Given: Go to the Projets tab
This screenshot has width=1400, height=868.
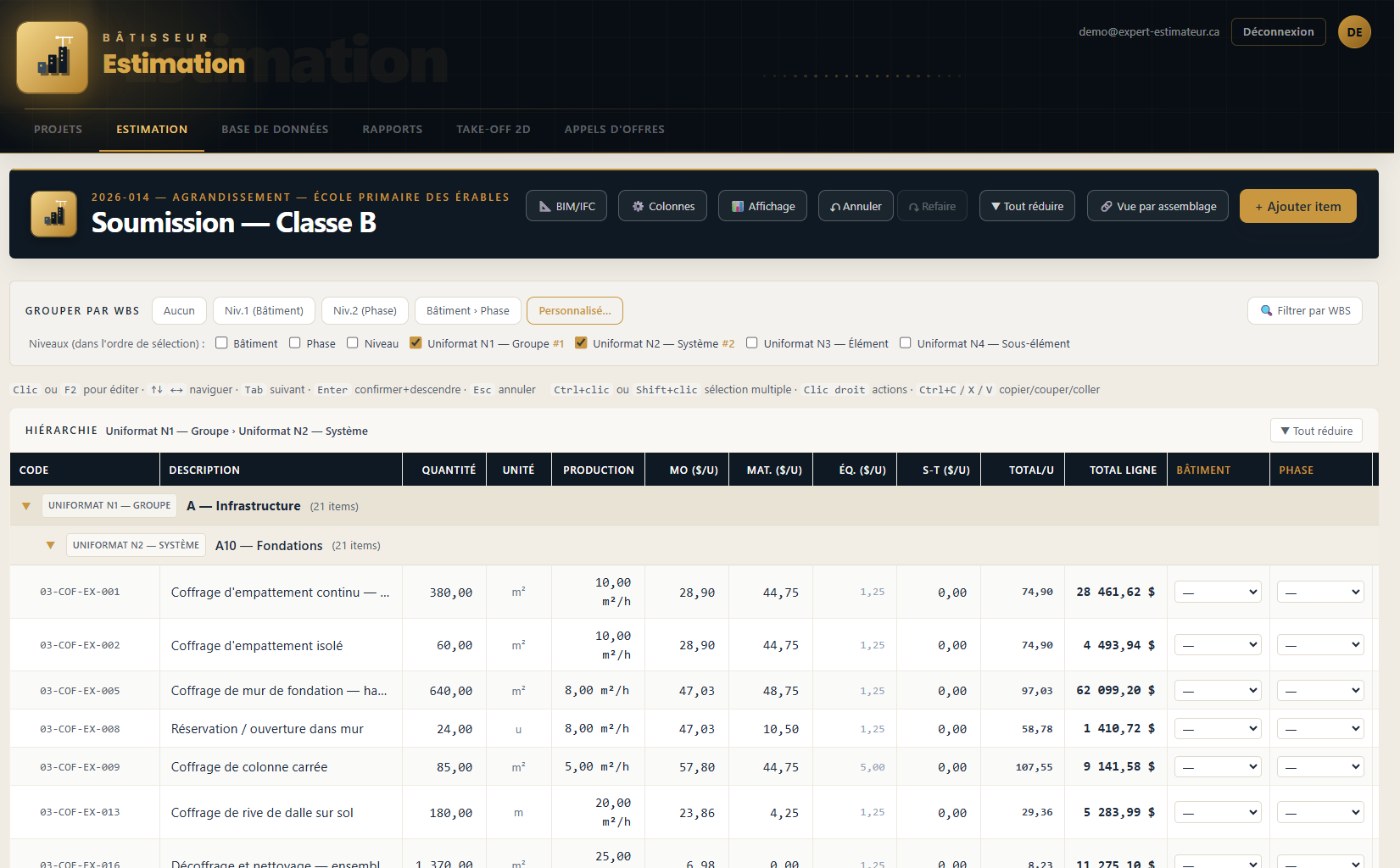Looking at the screenshot, I should [x=58, y=129].
